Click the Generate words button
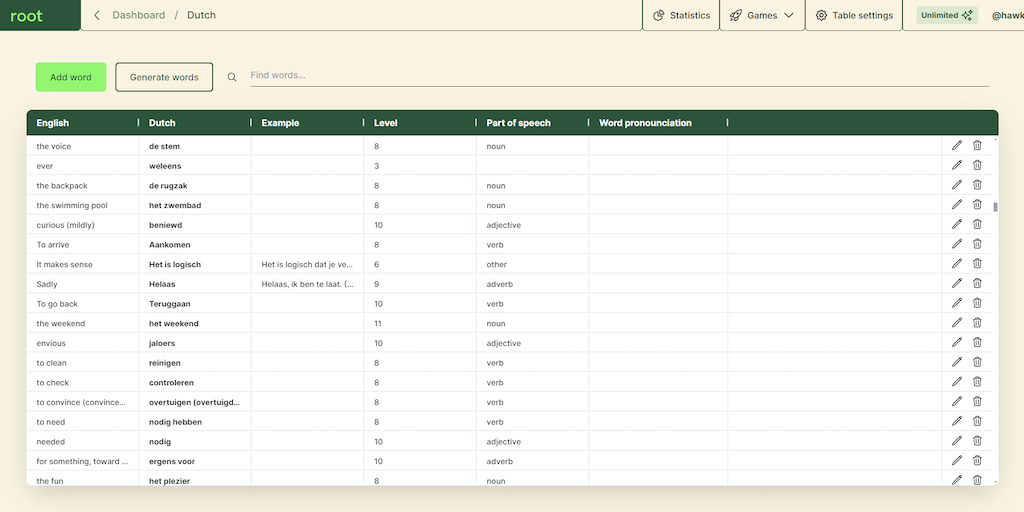Image resolution: width=1024 pixels, height=512 pixels. (x=164, y=77)
